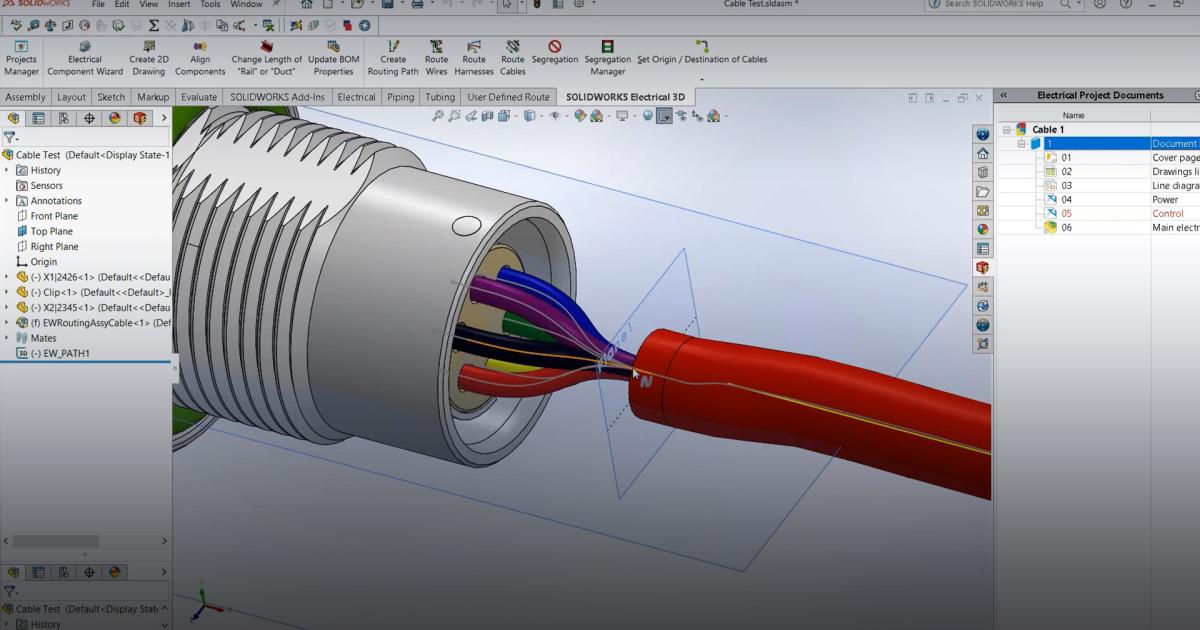The height and width of the screenshot is (630, 1200).
Task: Switch to the Piping tab
Action: pyautogui.click(x=400, y=97)
